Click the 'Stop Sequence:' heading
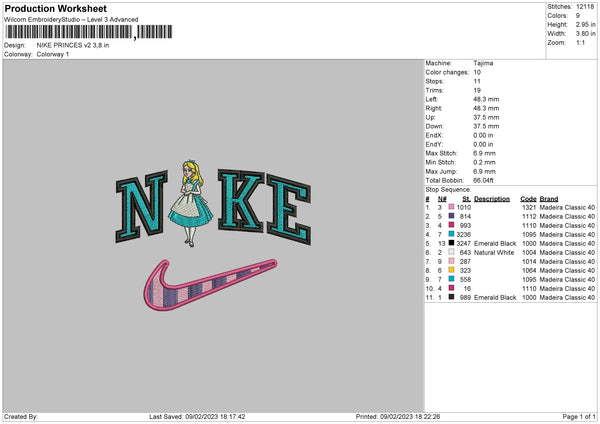 click(448, 190)
